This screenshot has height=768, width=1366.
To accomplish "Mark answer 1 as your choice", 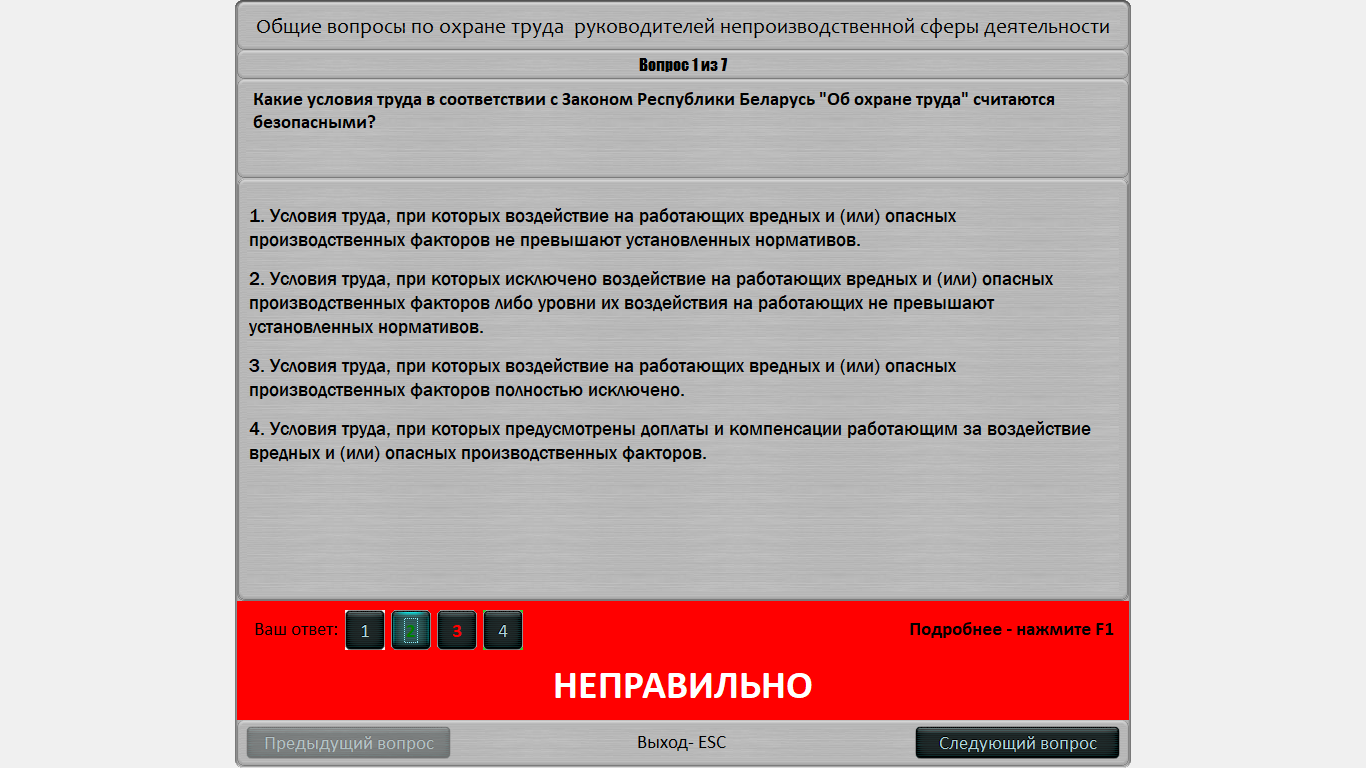I will [364, 630].
